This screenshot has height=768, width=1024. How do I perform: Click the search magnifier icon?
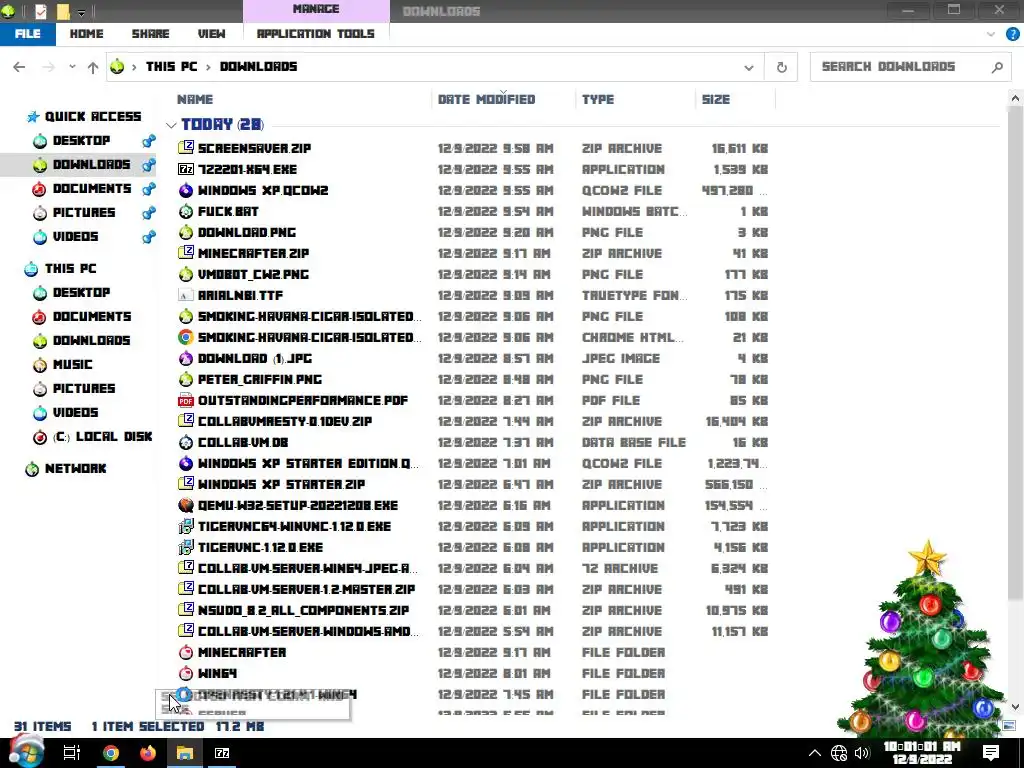[x=997, y=67]
